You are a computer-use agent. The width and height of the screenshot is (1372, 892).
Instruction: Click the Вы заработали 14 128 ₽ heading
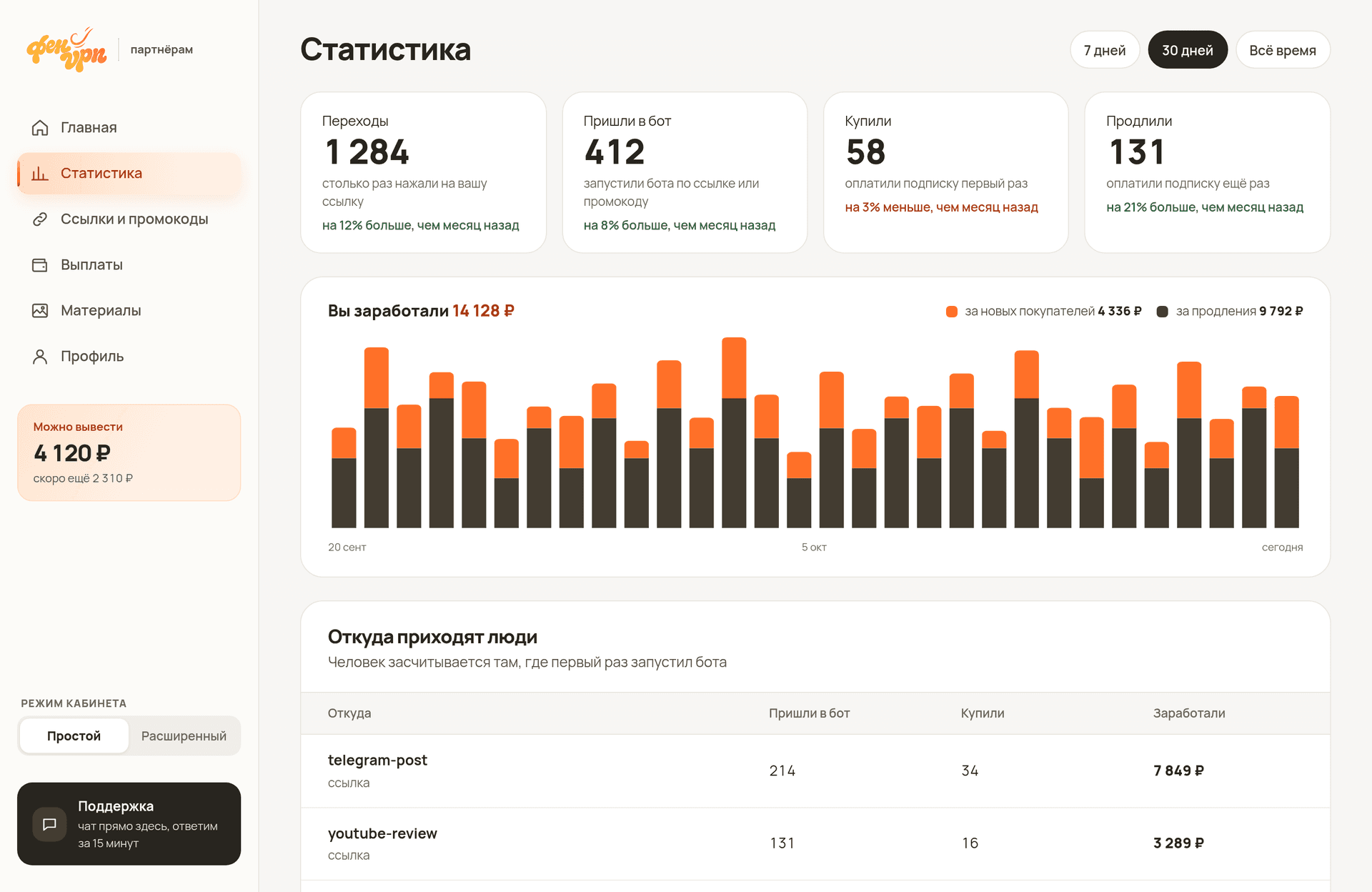(x=421, y=311)
